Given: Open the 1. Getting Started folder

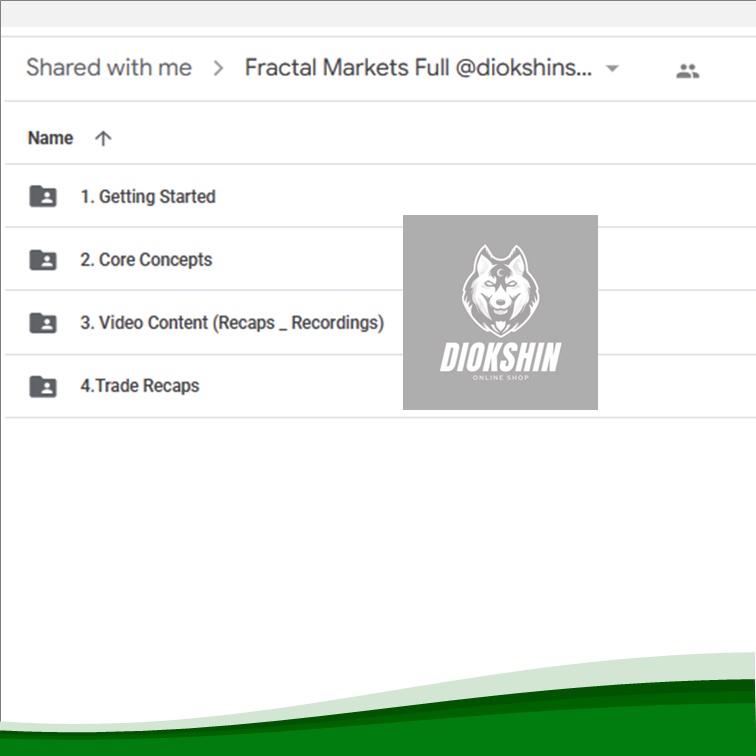Looking at the screenshot, I should (148, 197).
